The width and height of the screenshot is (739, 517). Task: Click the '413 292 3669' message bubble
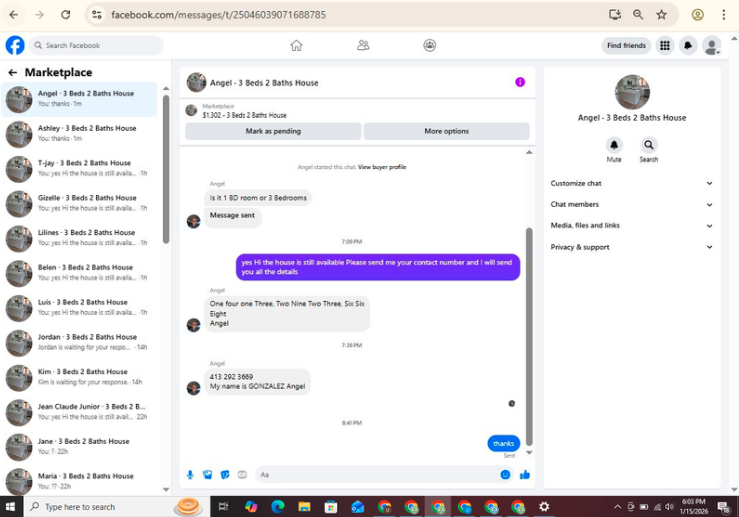click(x=257, y=381)
